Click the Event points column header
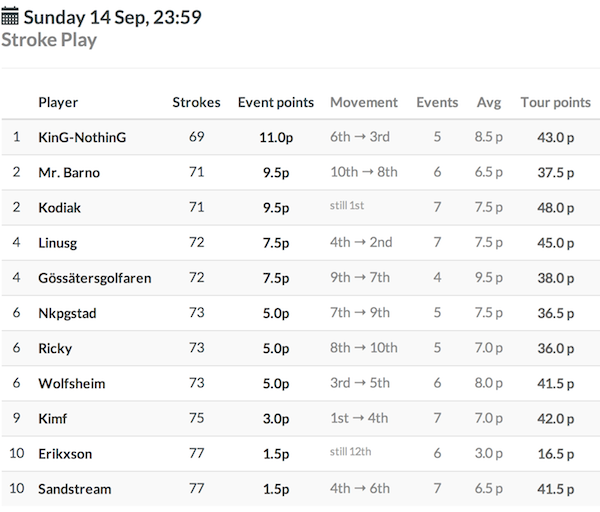This screenshot has width=600, height=512. point(276,102)
